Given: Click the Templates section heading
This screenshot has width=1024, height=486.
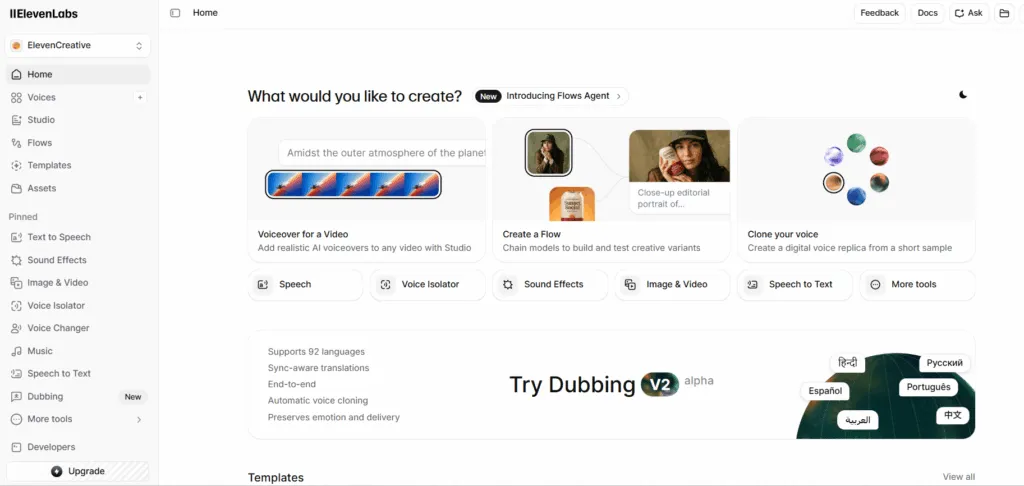Looking at the screenshot, I should [276, 478].
